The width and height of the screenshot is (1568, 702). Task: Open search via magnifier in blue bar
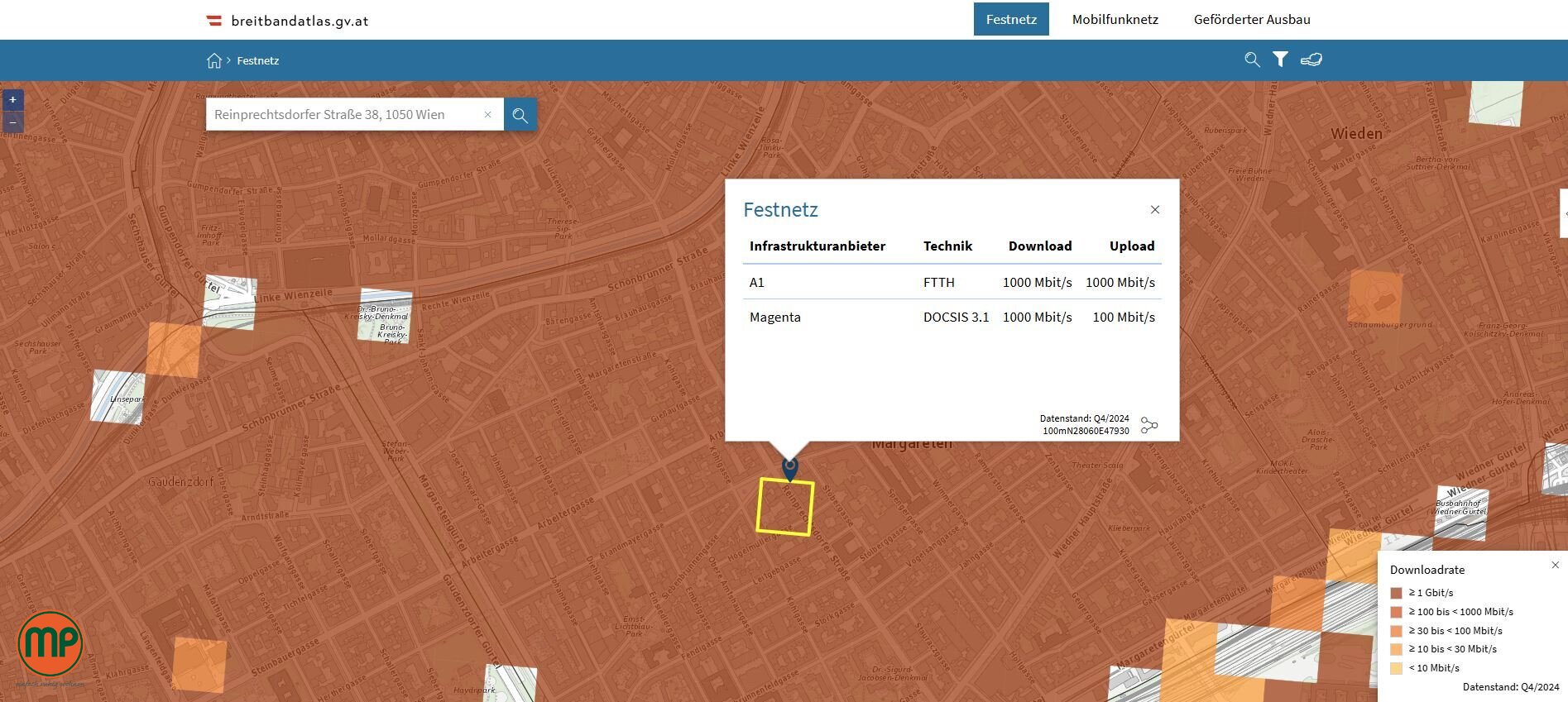pyautogui.click(x=1252, y=60)
